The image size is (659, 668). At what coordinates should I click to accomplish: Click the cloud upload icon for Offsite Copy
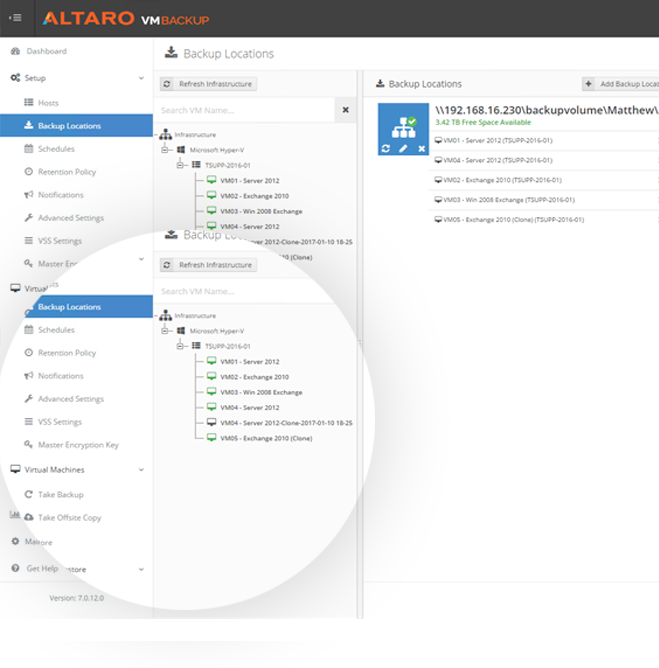tap(29, 517)
